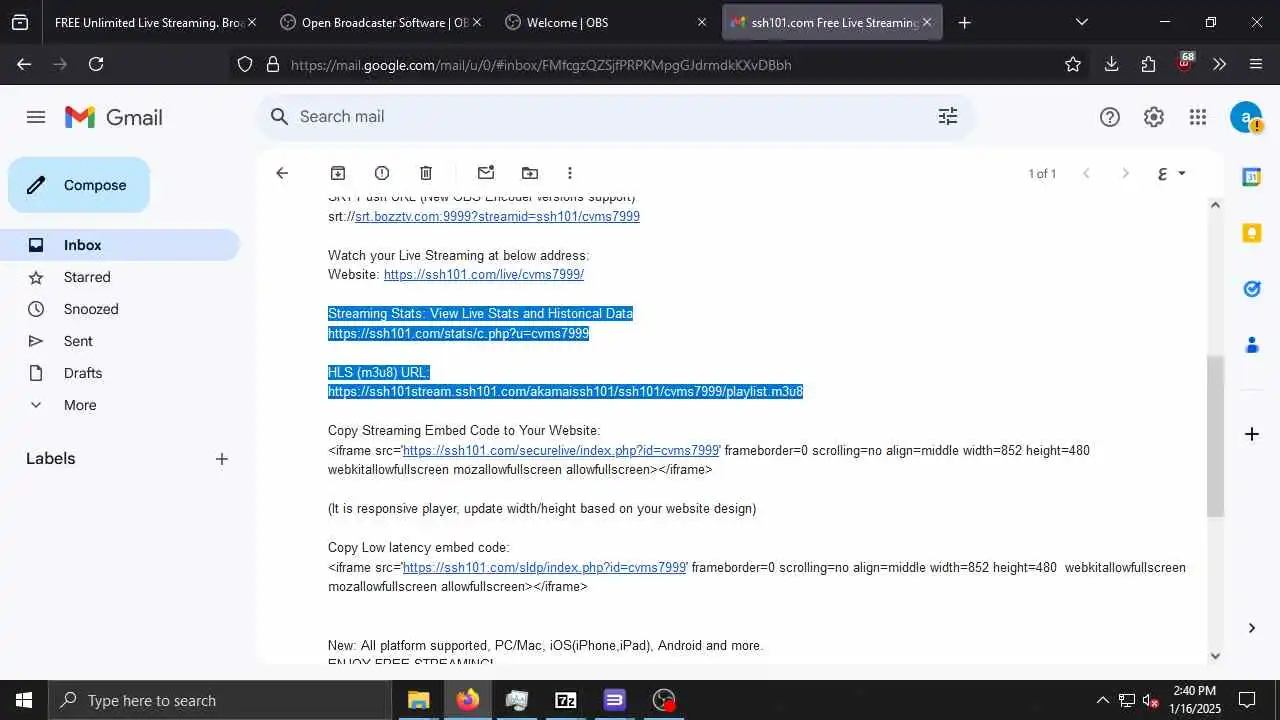Hide side panel chevron
Viewport: 1280px width, 720px height.
point(1252,628)
